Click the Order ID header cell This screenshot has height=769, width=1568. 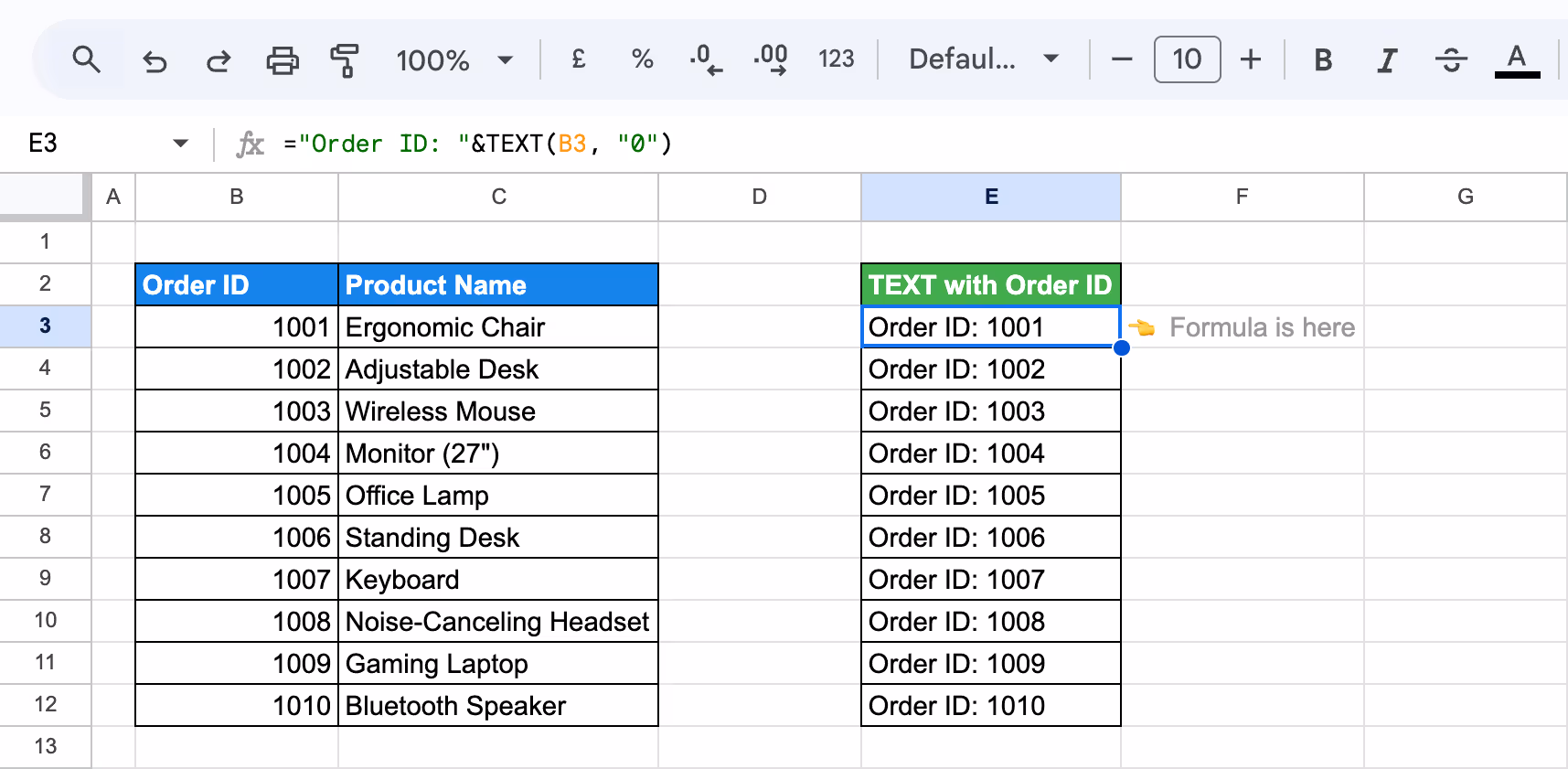(237, 284)
